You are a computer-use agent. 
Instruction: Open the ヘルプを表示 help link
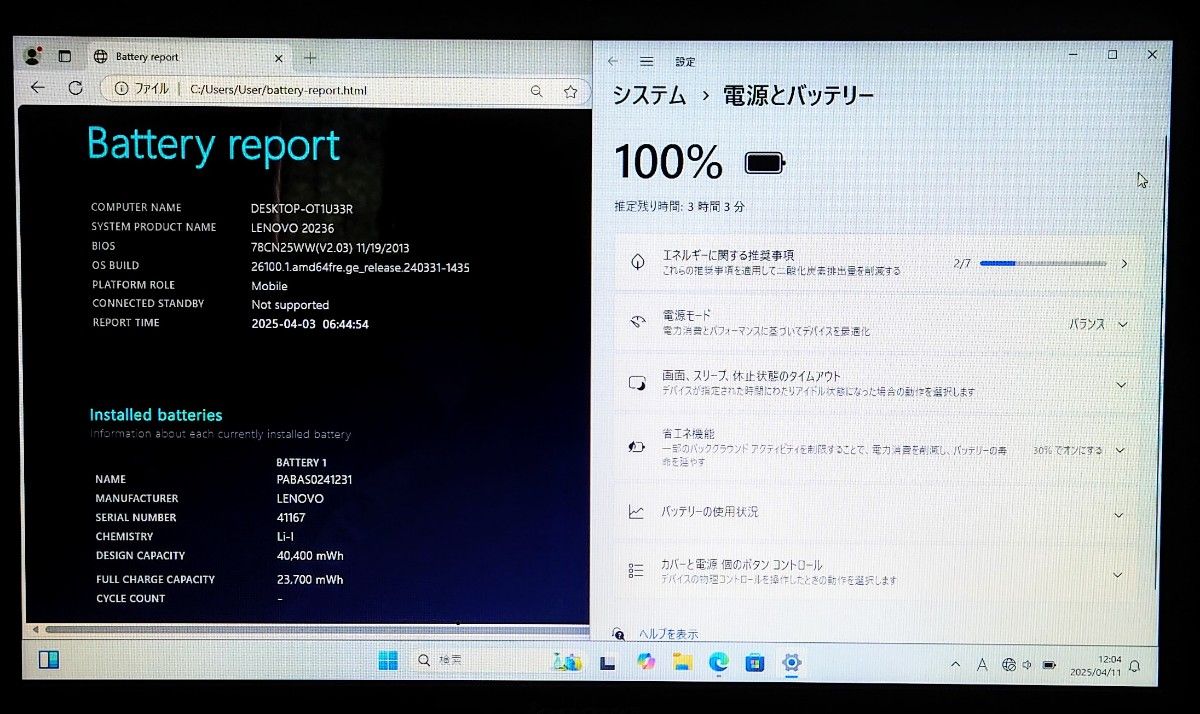click(x=669, y=634)
